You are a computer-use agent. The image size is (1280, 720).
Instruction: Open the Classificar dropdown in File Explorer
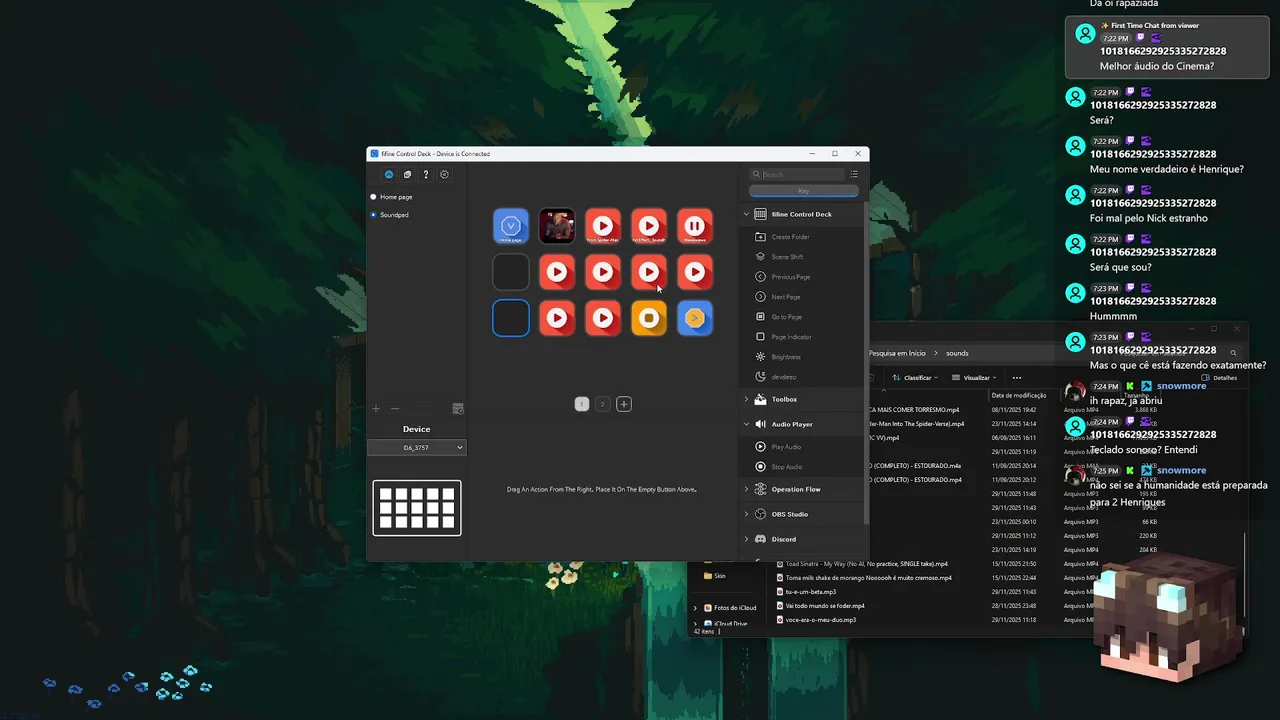[x=915, y=378]
